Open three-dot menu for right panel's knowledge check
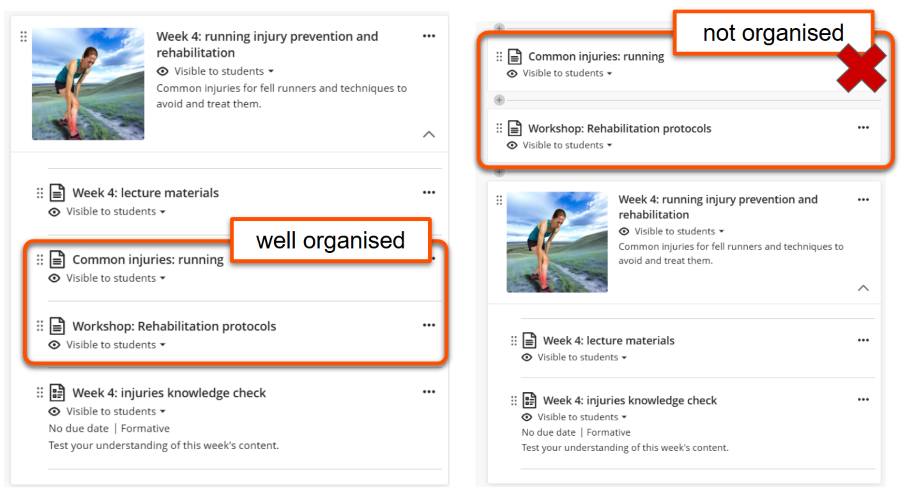This screenshot has width=900, height=490. pos(863,400)
